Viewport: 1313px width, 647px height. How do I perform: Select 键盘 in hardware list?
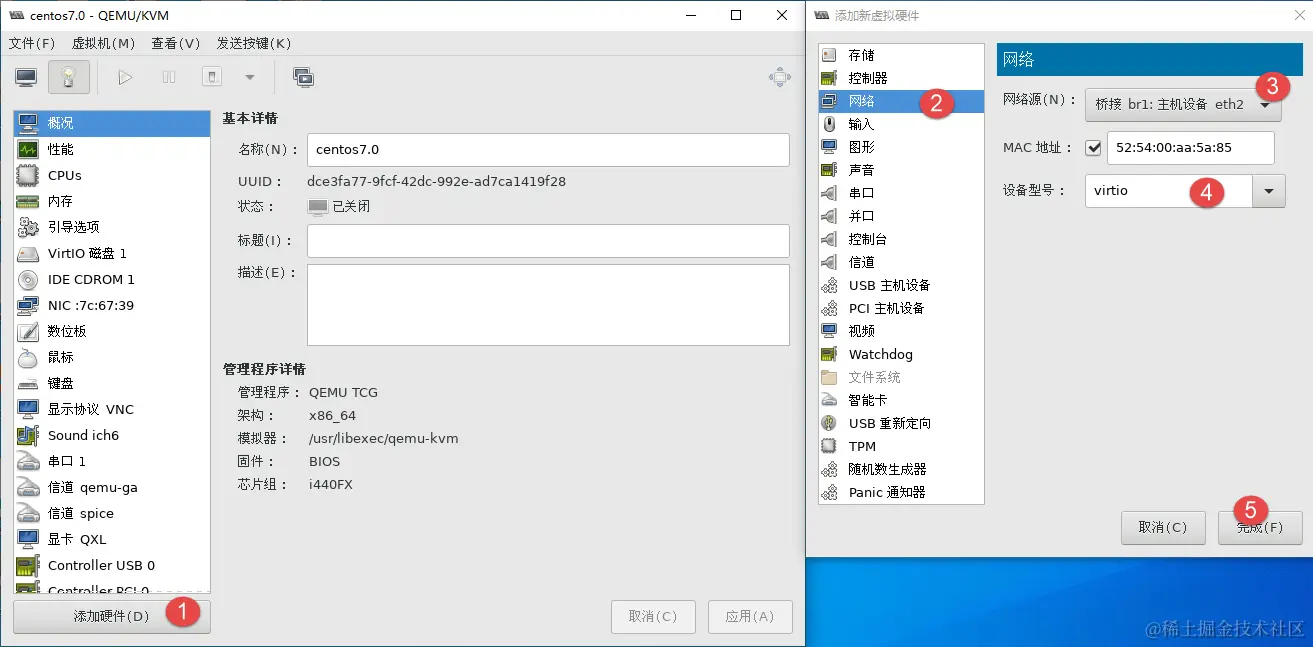(112, 383)
